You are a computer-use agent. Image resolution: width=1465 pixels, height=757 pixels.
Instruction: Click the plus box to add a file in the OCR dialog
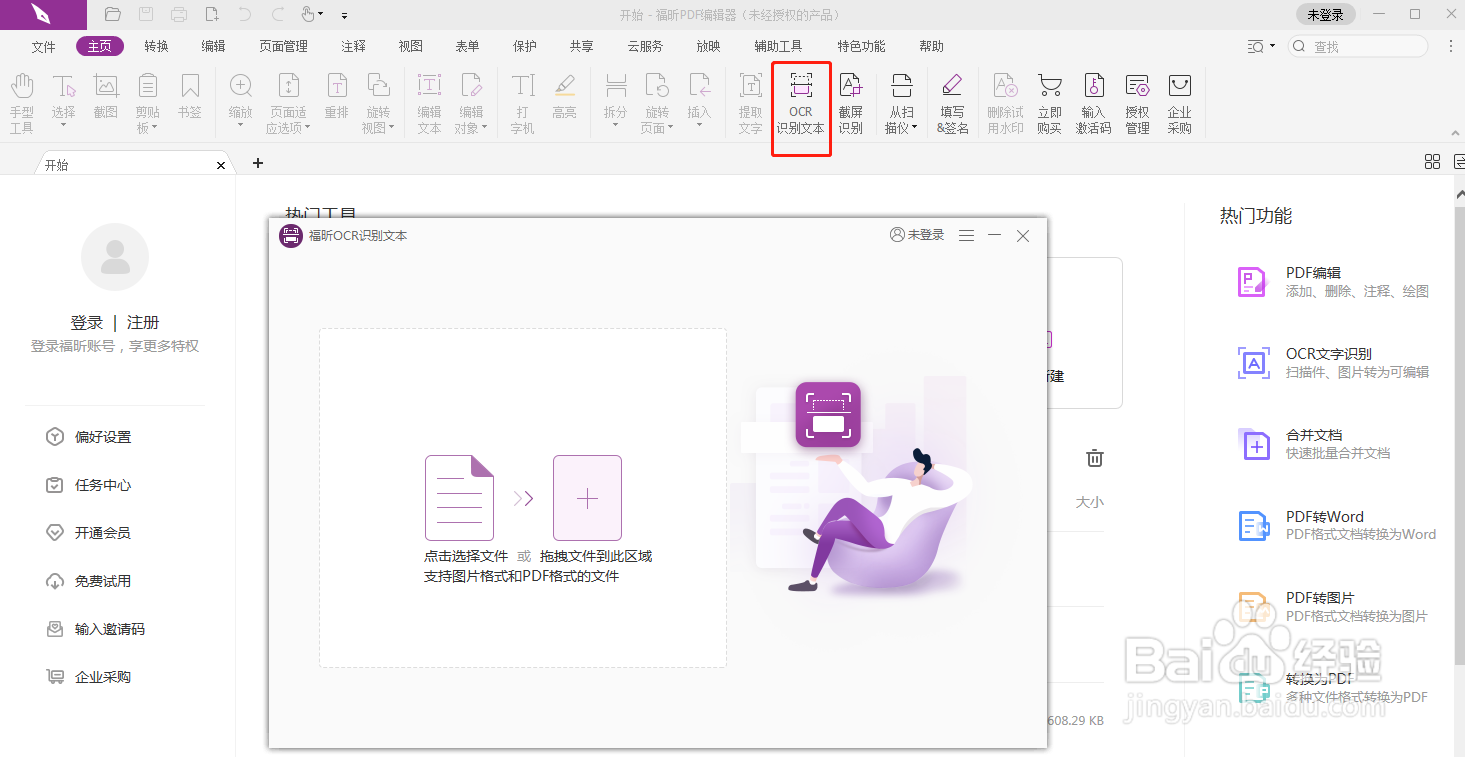click(587, 498)
